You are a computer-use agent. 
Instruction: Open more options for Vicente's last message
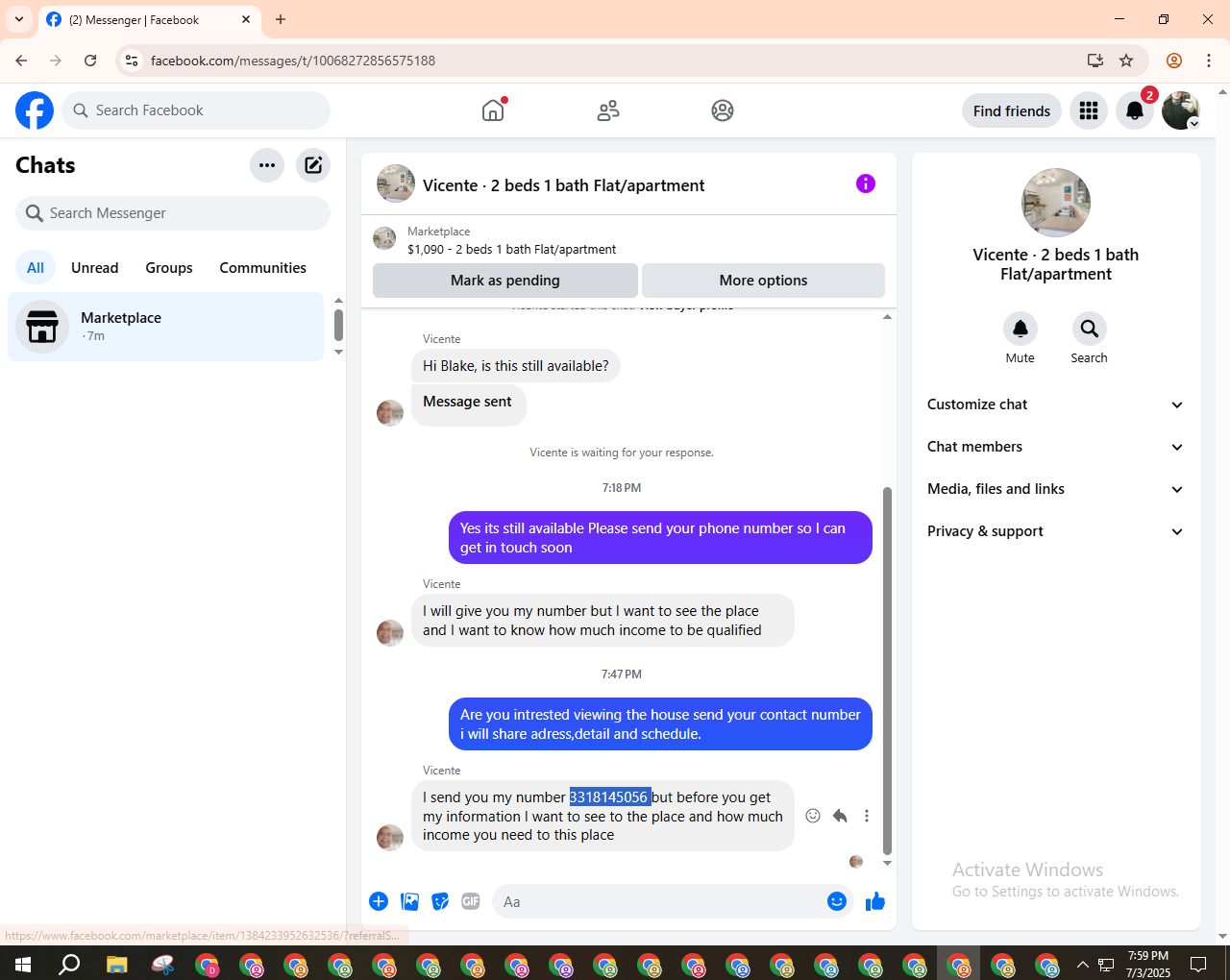[867, 816]
